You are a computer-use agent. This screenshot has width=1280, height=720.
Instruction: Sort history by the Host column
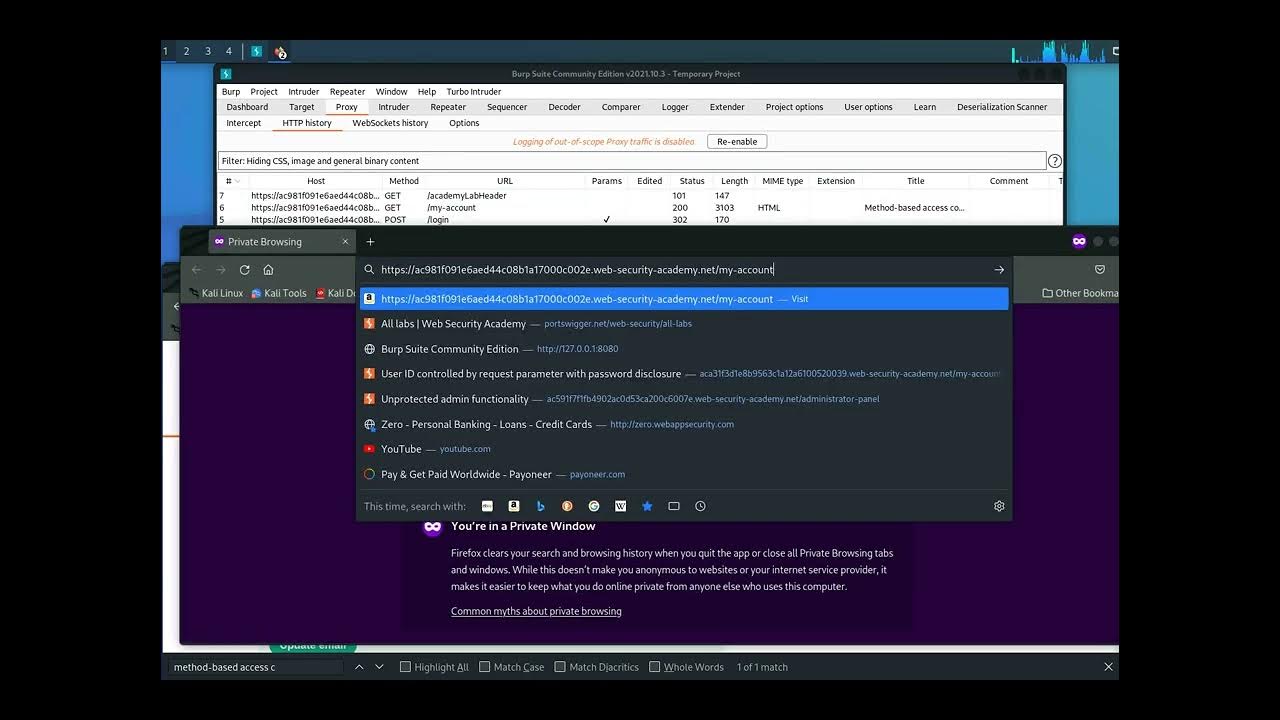point(316,181)
